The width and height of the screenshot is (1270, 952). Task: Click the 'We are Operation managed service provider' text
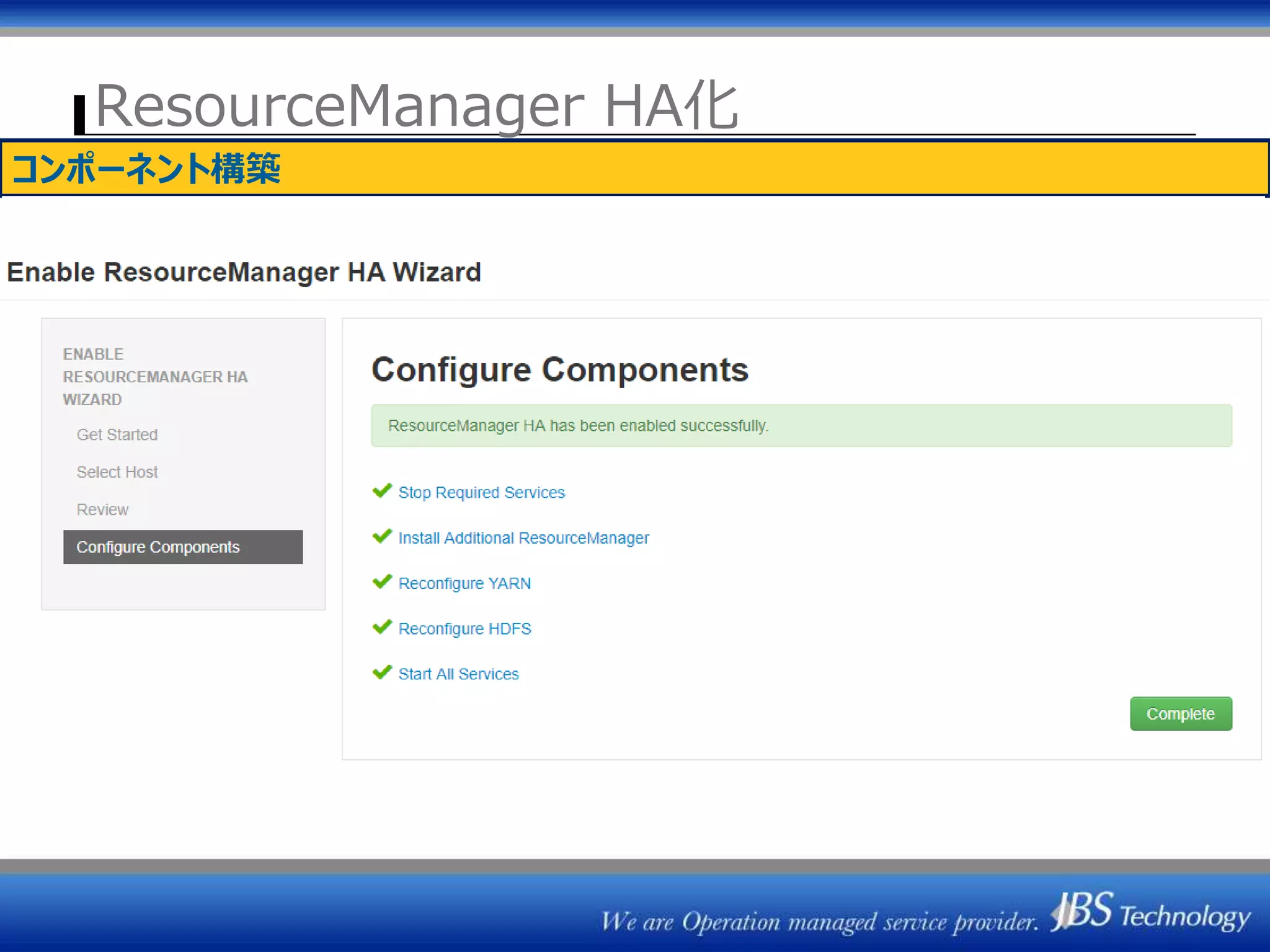819,922
